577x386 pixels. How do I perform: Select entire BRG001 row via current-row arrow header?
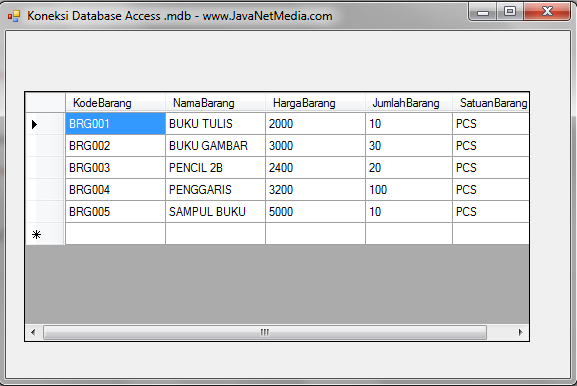[45, 124]
